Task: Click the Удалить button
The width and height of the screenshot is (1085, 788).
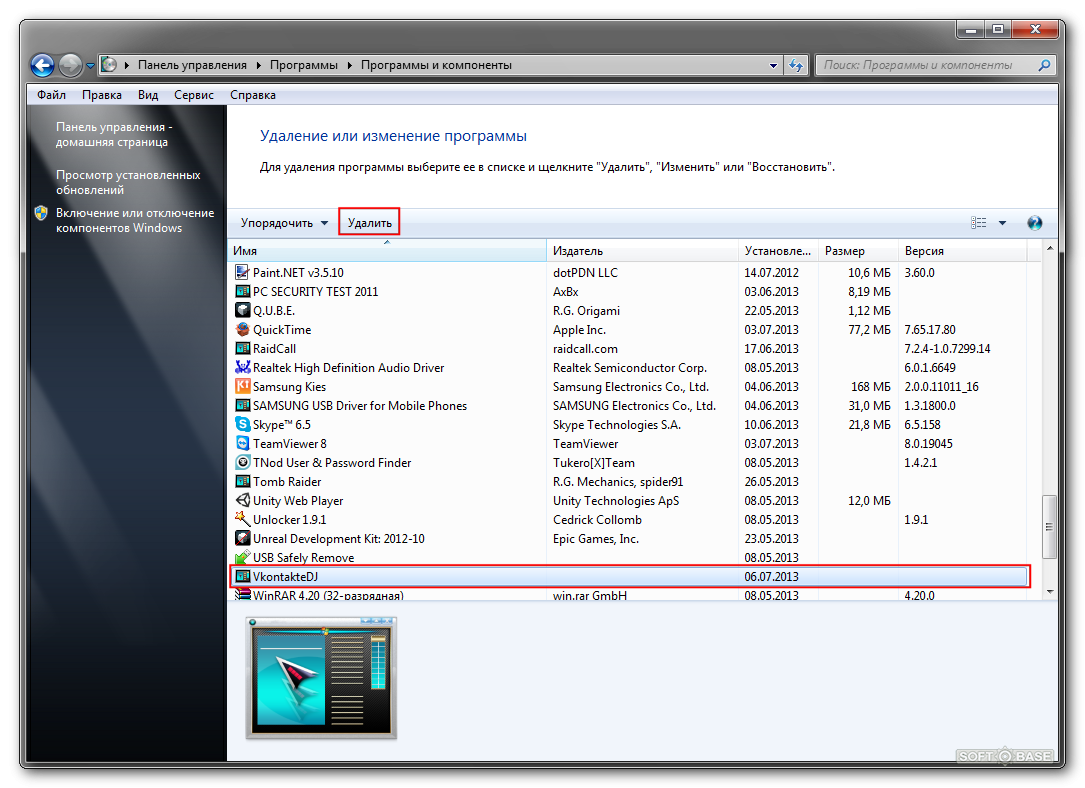Action: [x=370, y=223]
